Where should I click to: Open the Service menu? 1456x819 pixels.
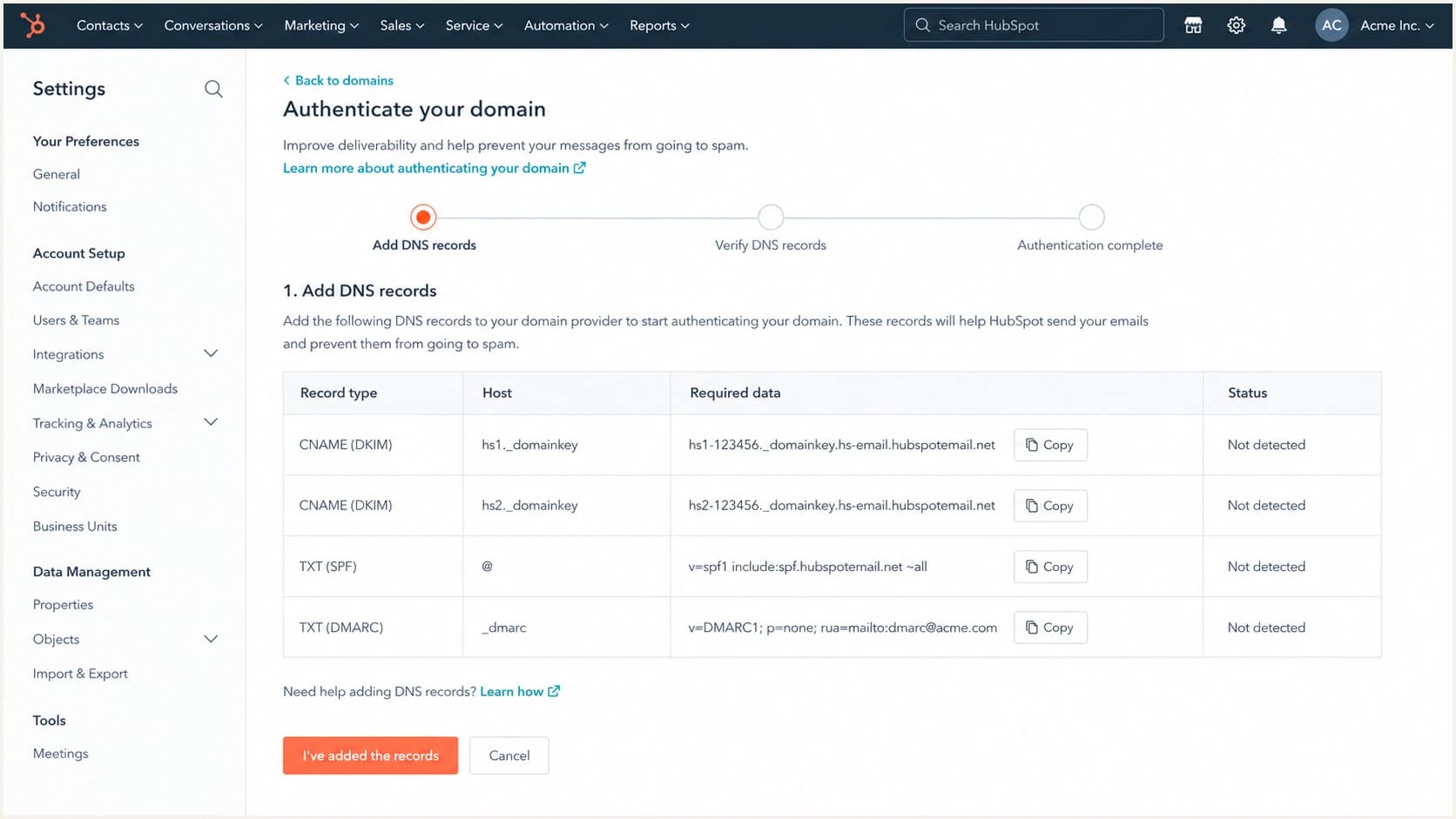(x=475, y=25)
